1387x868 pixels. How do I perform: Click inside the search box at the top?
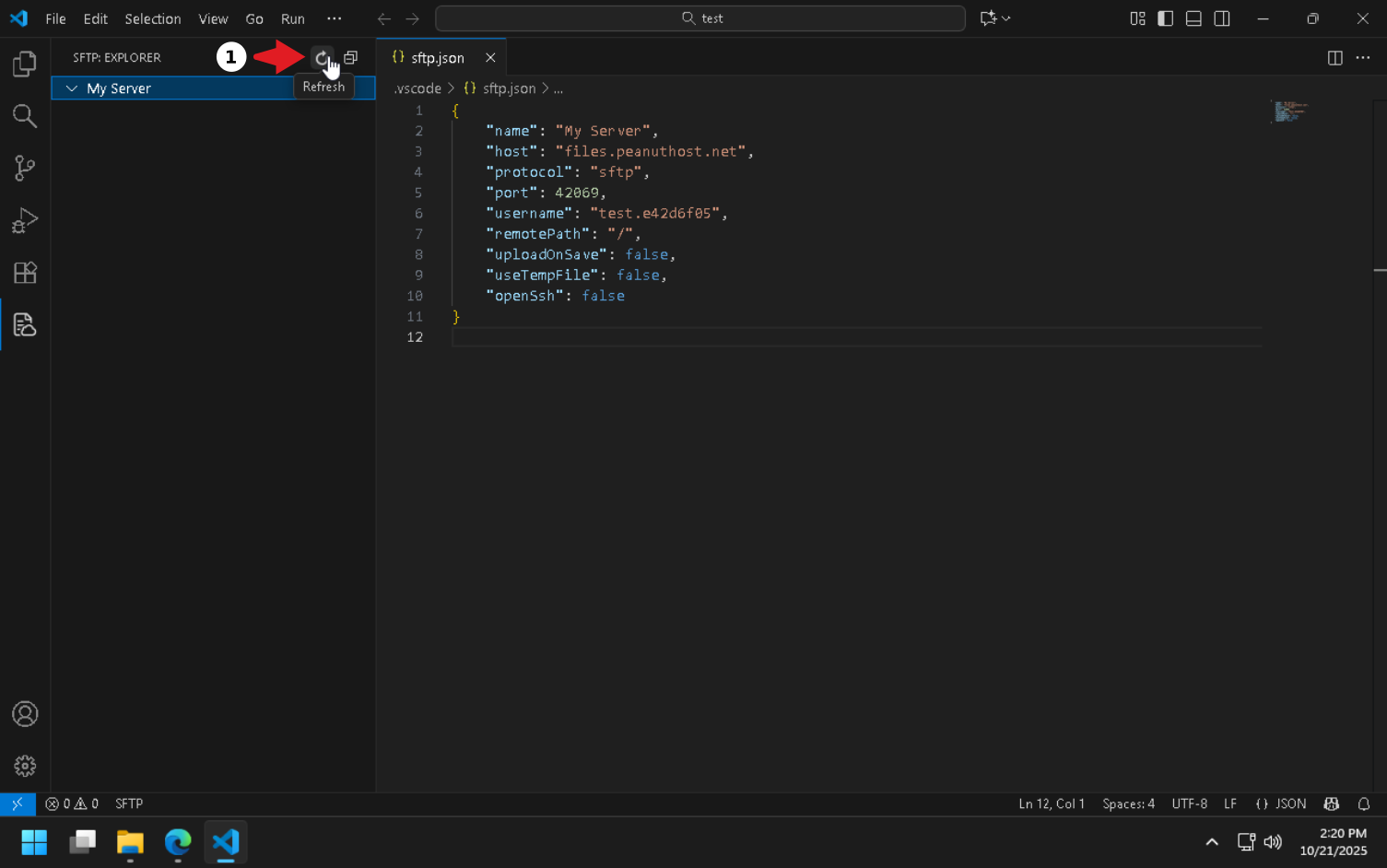(x=700, y=18)
